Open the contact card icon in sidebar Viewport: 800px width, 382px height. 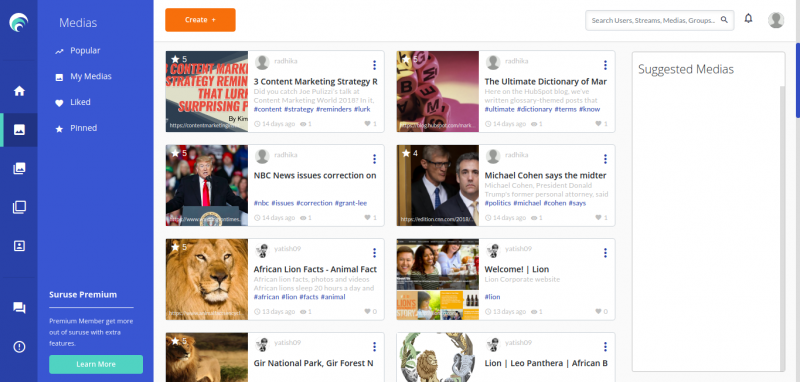pos(19,246)
